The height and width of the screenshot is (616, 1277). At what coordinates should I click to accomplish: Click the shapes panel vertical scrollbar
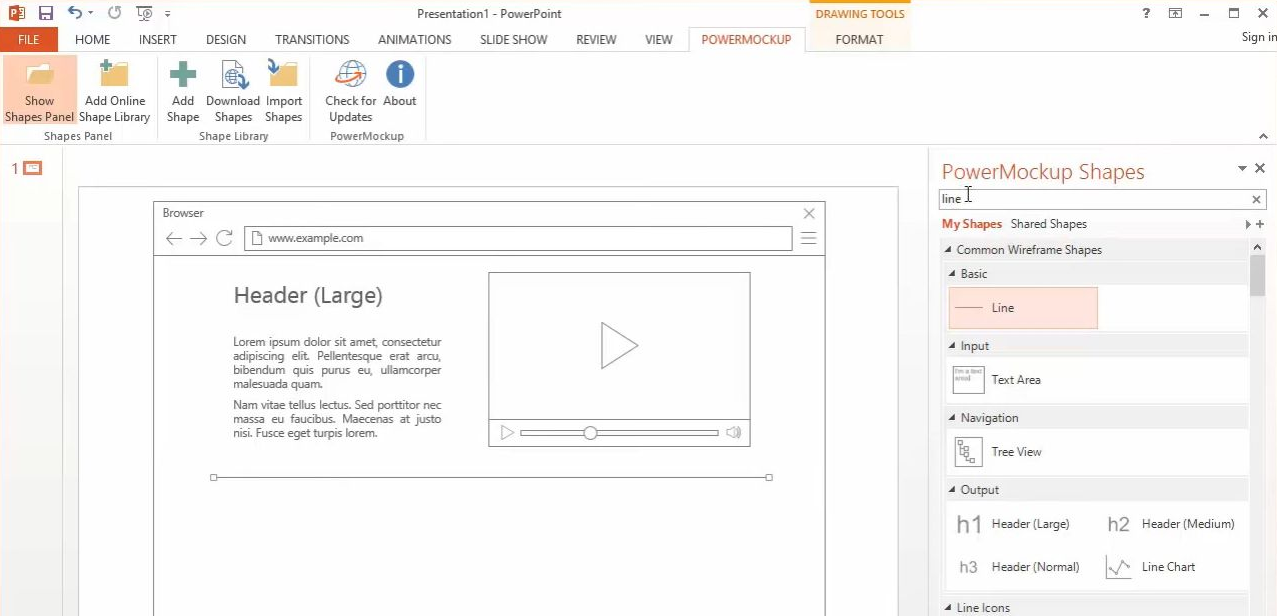[x=1258, y=276]
